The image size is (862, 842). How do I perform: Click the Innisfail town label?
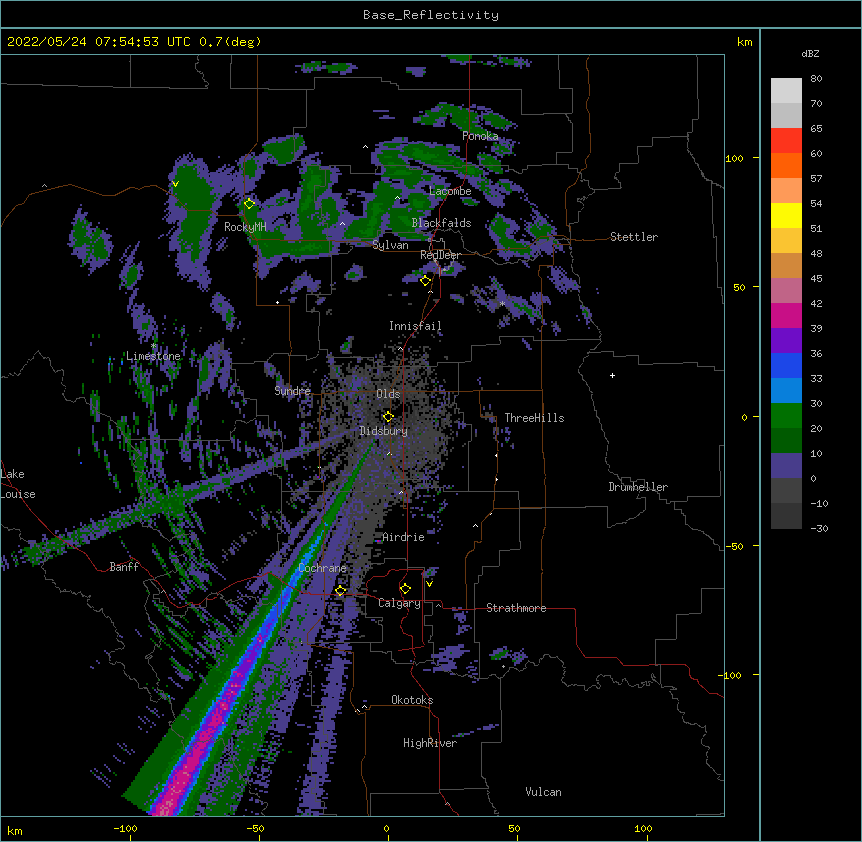pos(415,326)
